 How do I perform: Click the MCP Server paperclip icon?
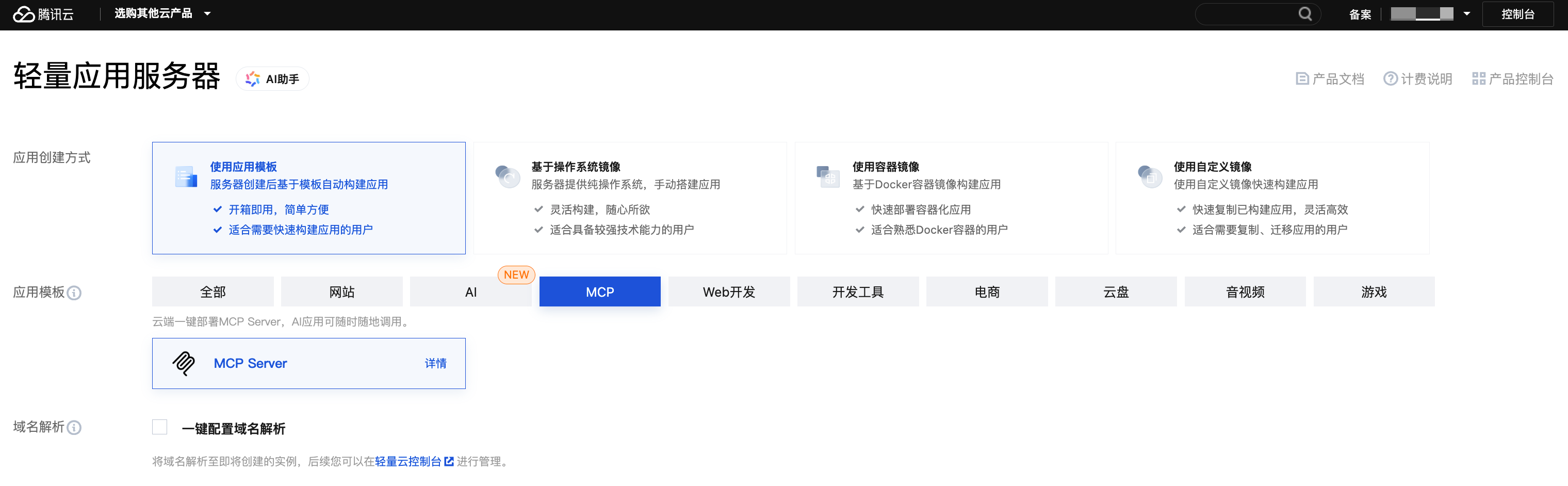coord(184,364)
